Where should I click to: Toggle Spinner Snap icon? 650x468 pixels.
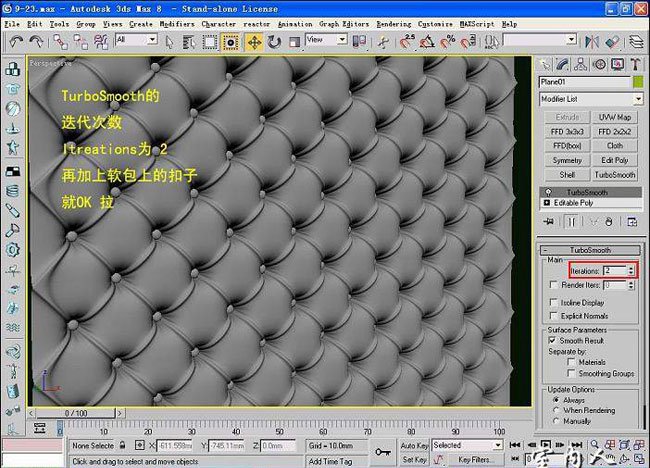pyautogui.click(x=468, y=42)
